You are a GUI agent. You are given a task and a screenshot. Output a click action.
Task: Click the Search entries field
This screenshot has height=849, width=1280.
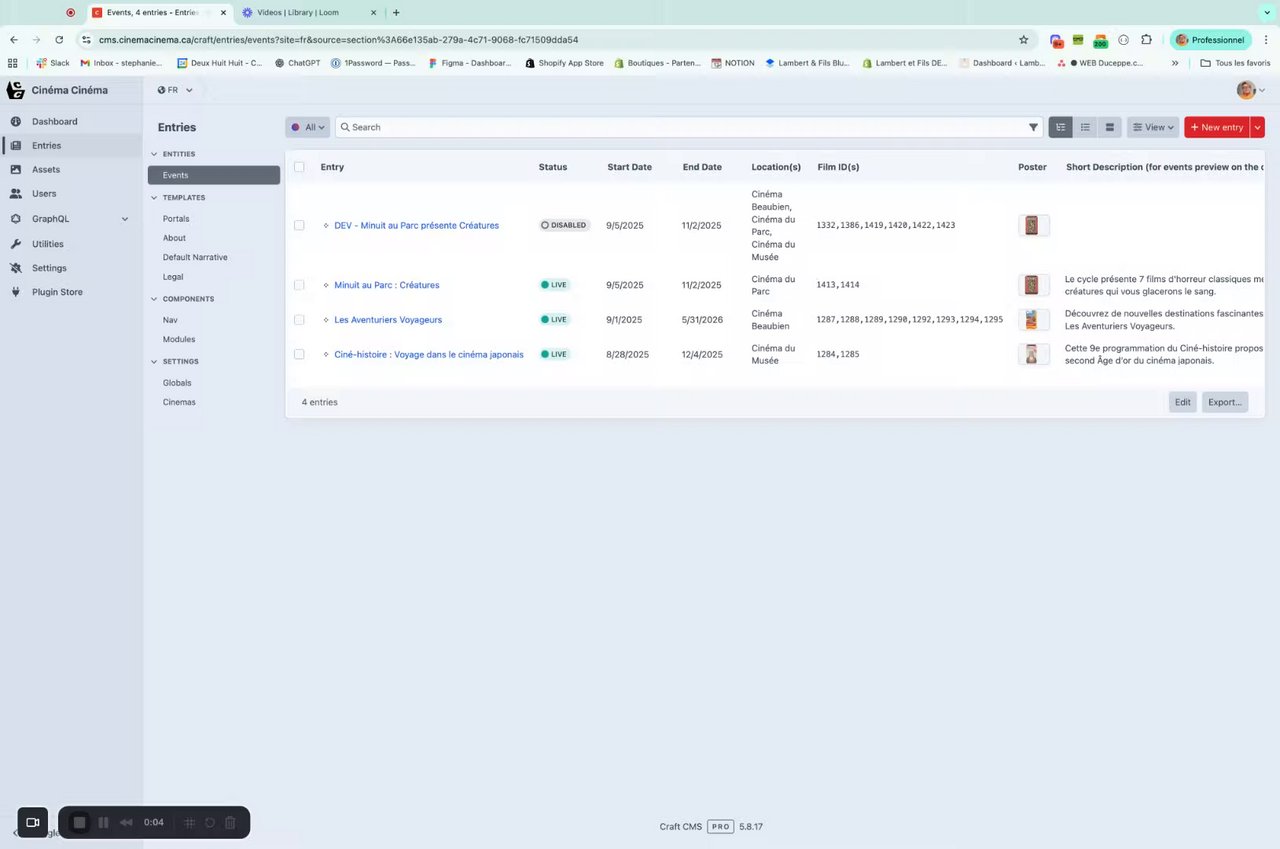[688, 127]
